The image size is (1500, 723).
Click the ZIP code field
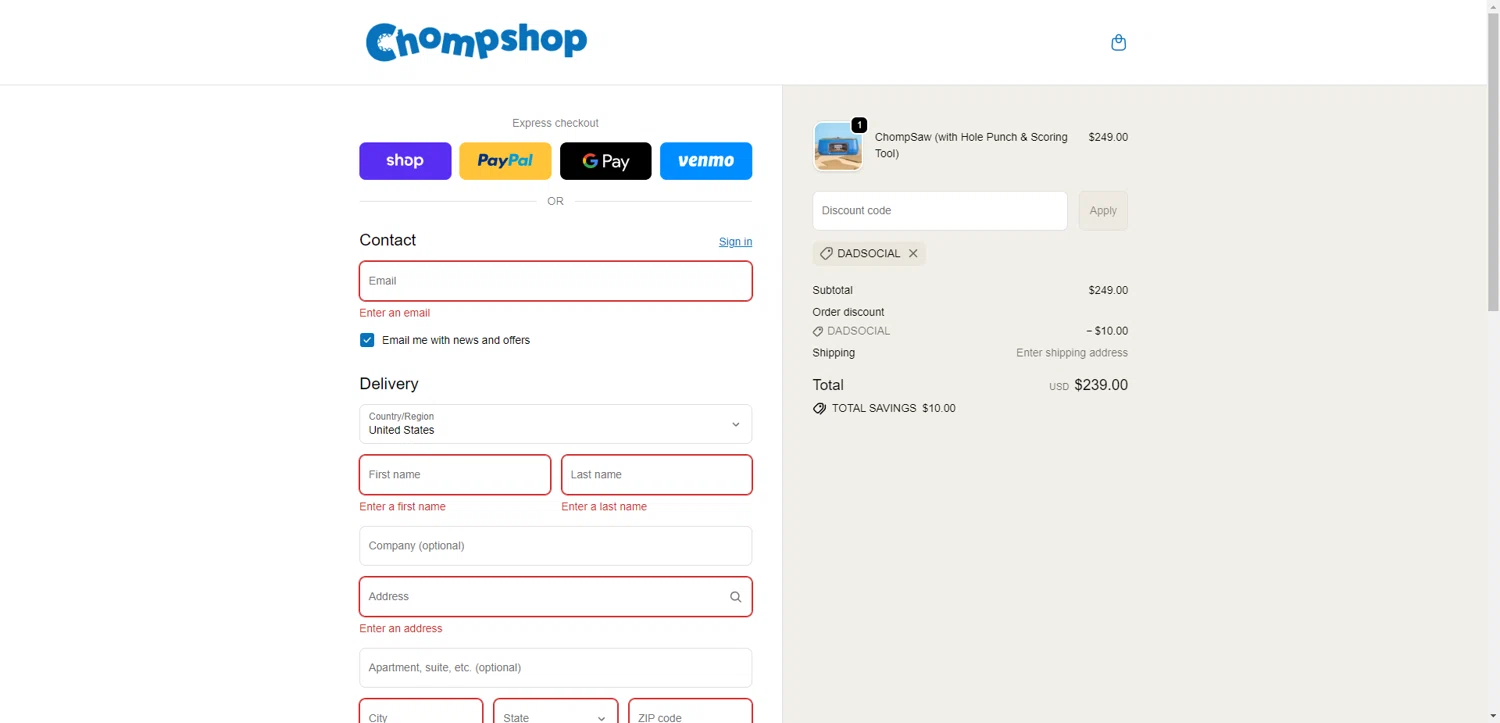click(690, 711)
